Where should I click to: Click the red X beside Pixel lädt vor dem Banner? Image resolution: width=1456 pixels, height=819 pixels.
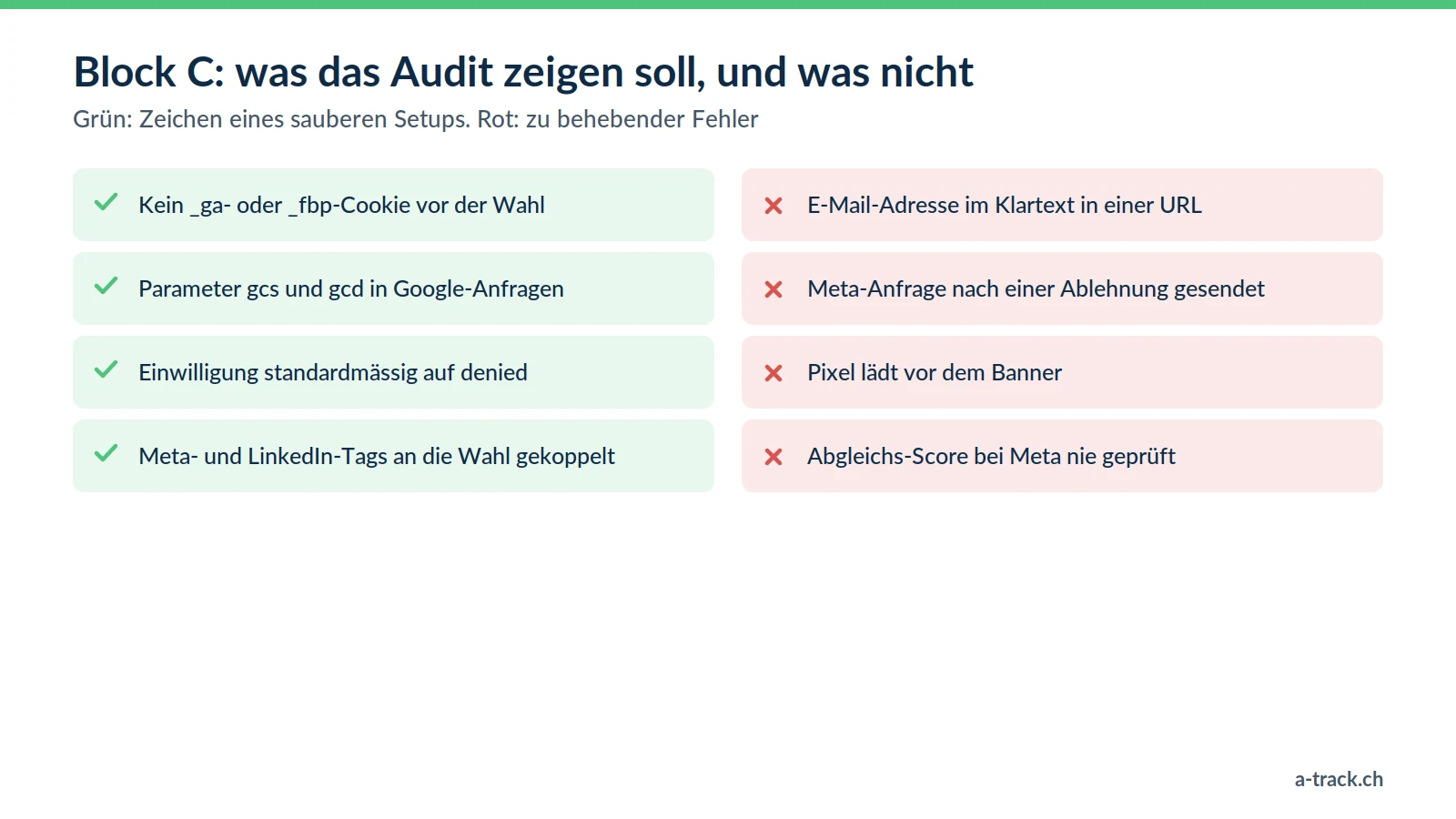(773, 373)
